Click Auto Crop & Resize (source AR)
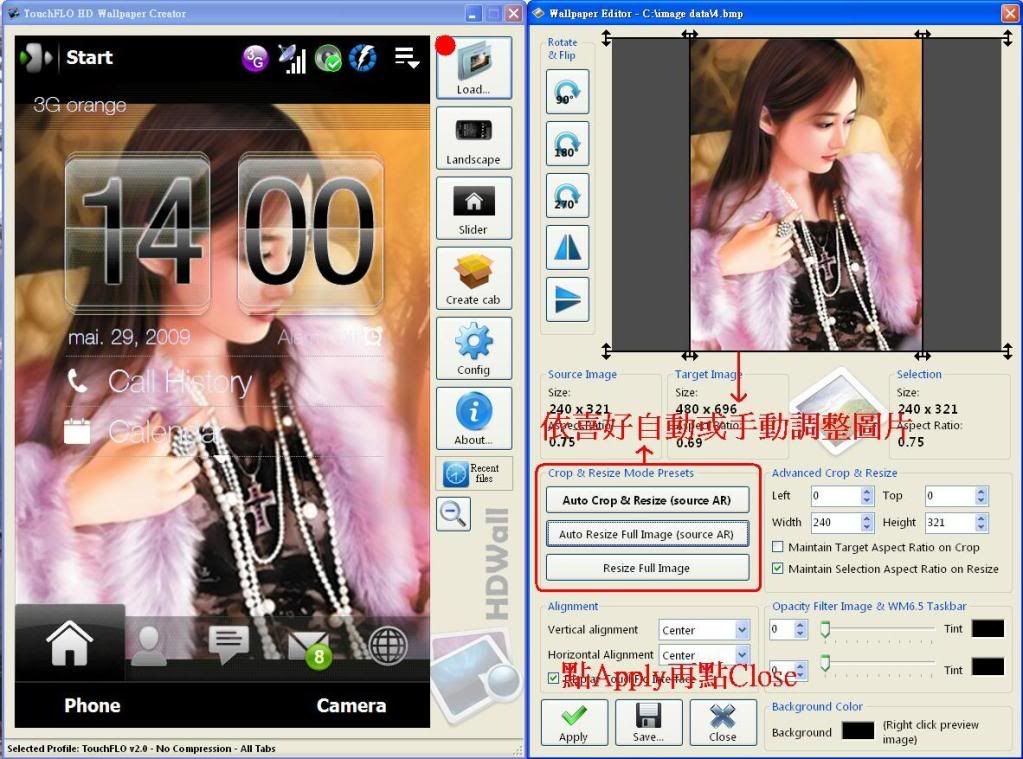Image resolution: width=1023 pixels, height=759 pixels. point(647,501)
